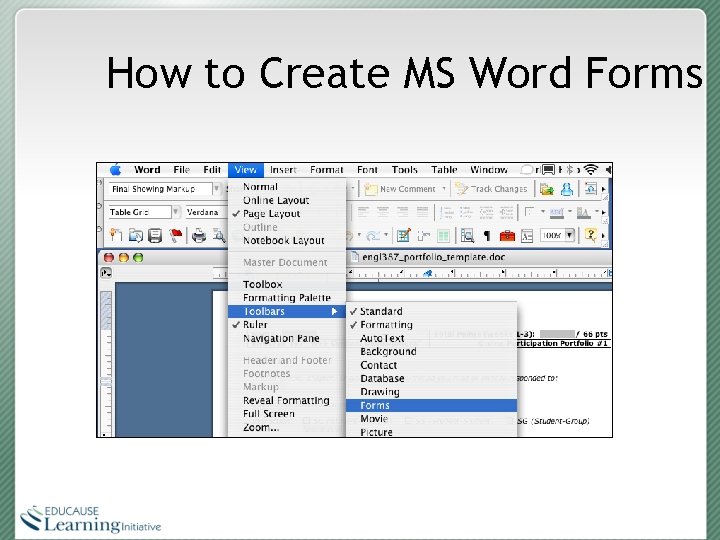Open the Verdana font name box
This screenshot has height=540, width=720.
(206, 212)
